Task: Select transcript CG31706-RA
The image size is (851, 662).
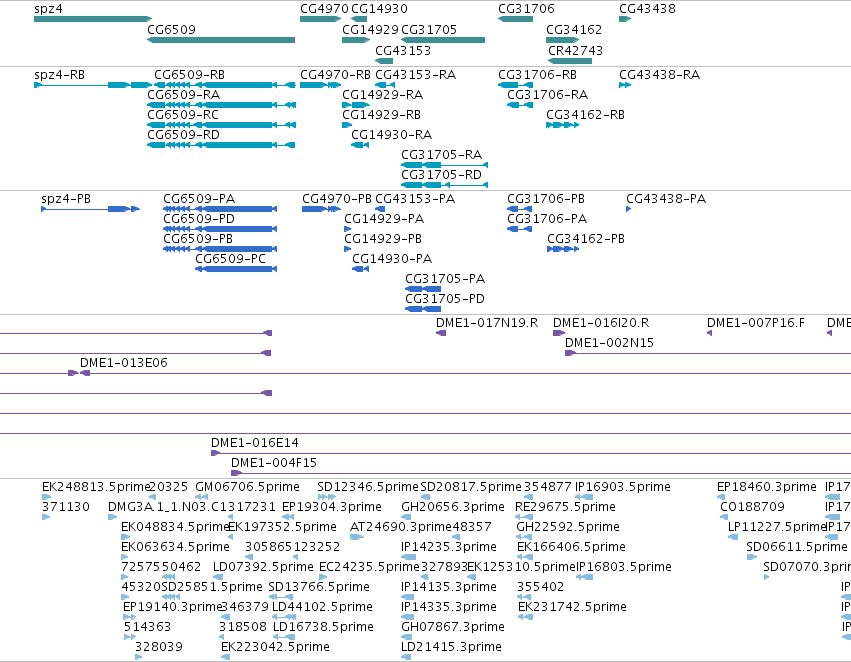Action: 520,105
